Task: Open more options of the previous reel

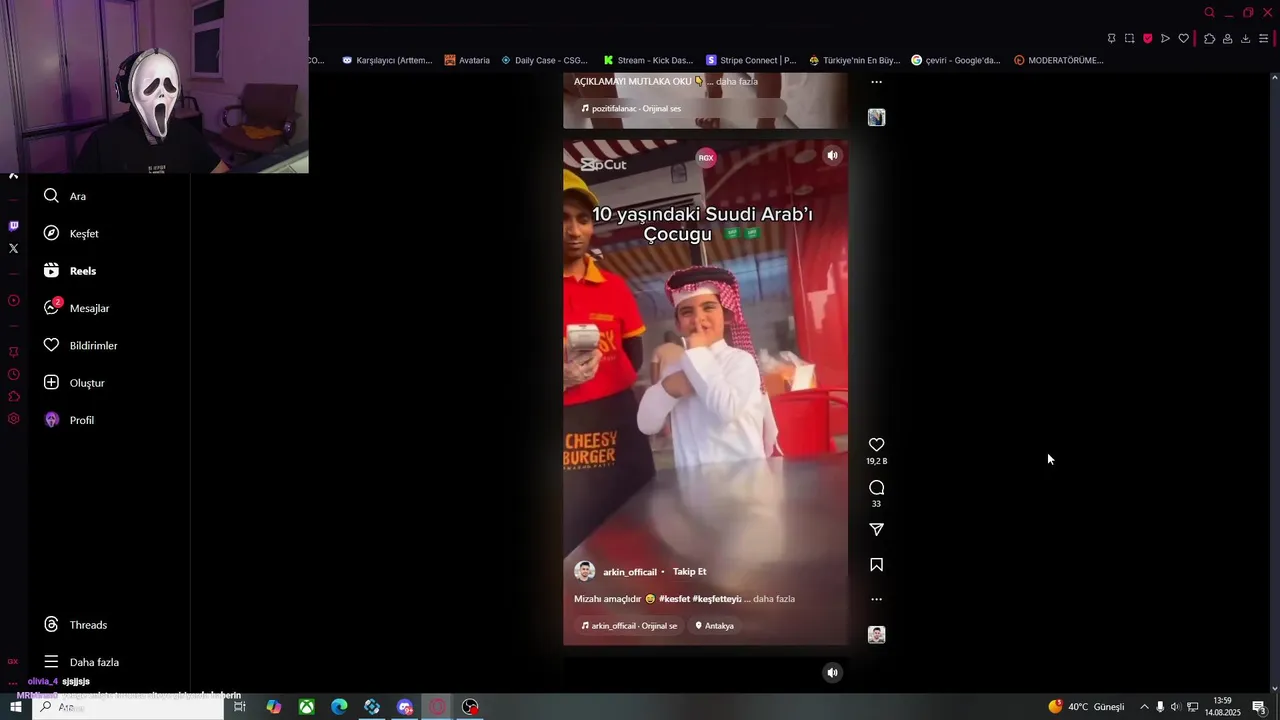Action: click(876, 82)
